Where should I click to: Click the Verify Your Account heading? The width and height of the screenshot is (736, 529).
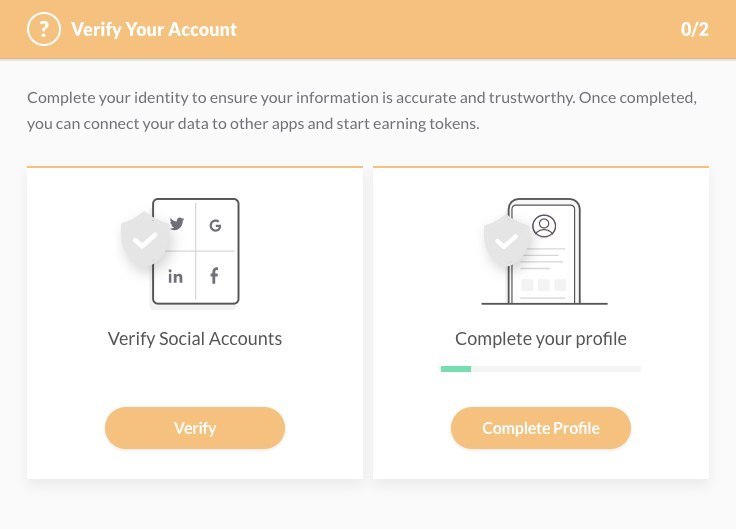pyautogui.click(x=154, y=29)
